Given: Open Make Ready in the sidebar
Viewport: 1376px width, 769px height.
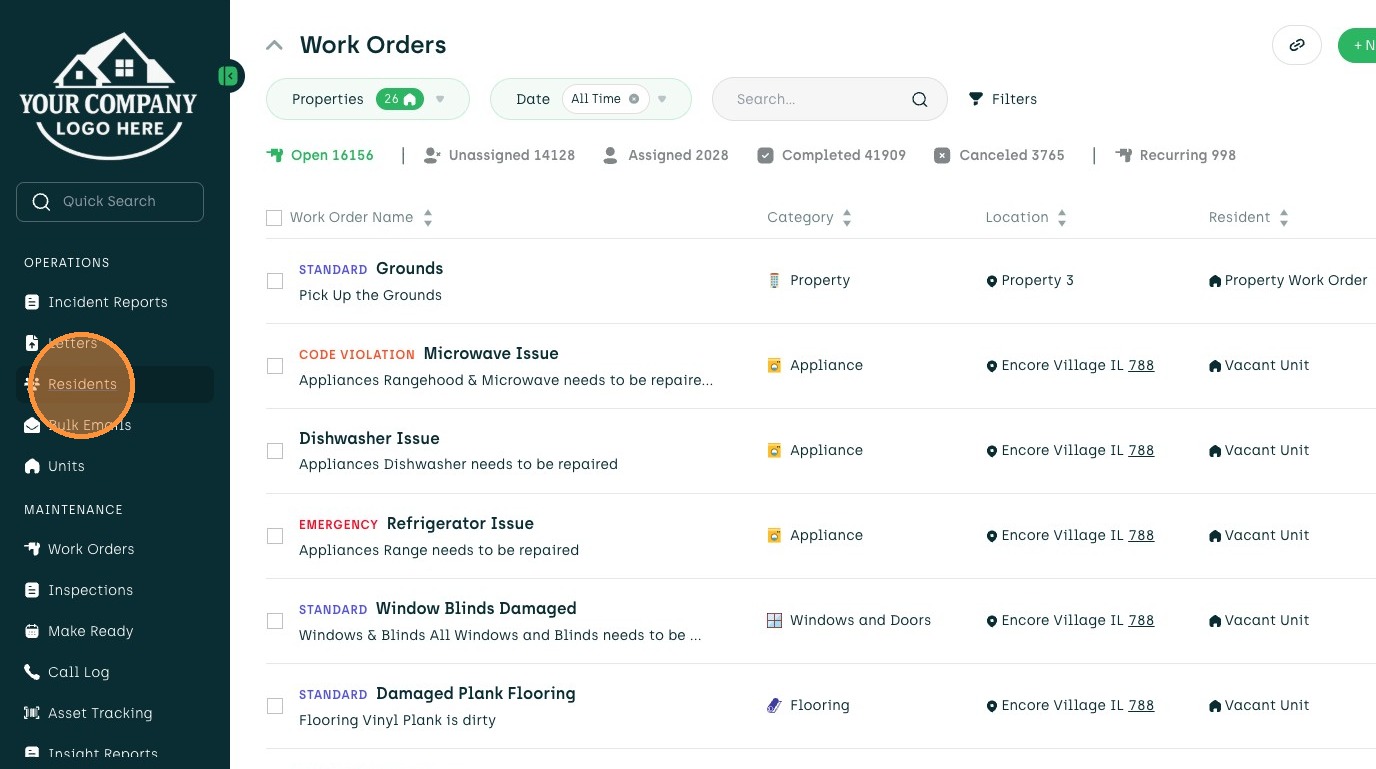Looking at the screenshot, I should (x=90, y=631).
